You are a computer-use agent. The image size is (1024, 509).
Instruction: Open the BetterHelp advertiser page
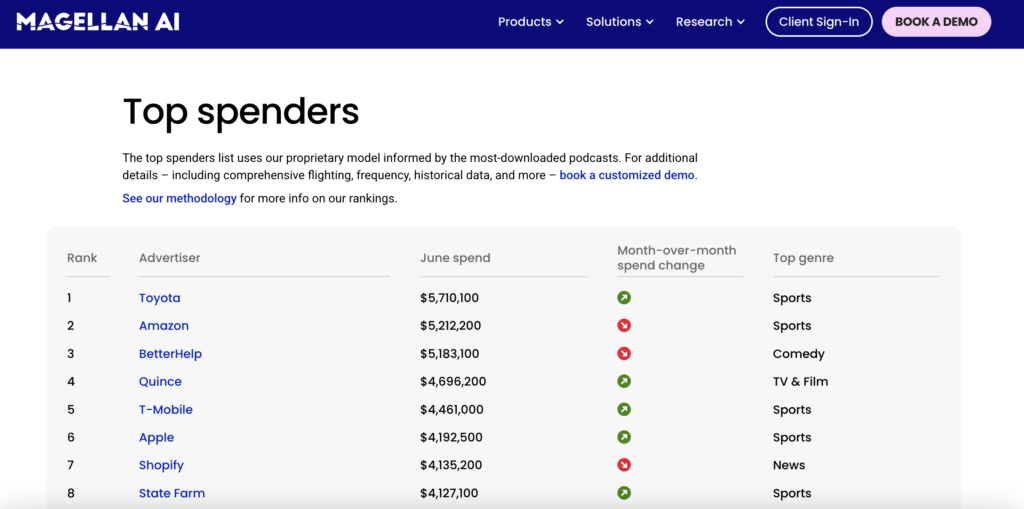[x=170, y=354]
